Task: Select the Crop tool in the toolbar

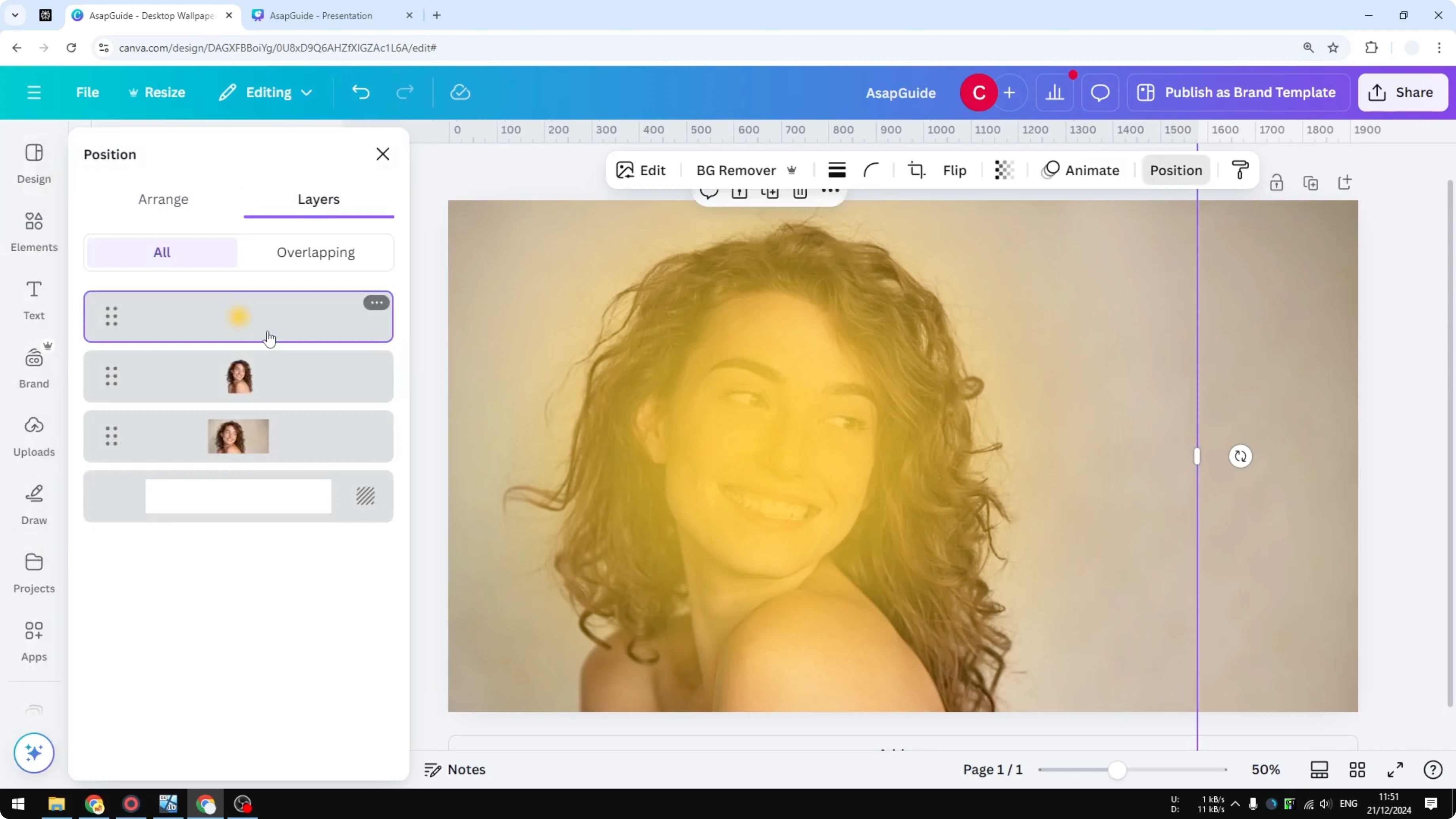Action: 917,170
